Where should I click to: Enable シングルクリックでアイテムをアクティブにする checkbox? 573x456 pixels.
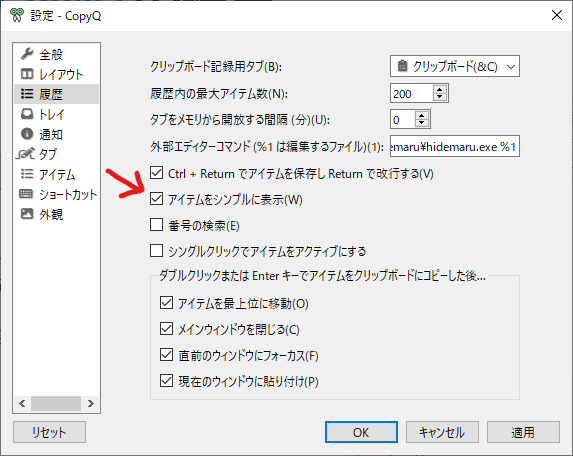tap(156, 251)
